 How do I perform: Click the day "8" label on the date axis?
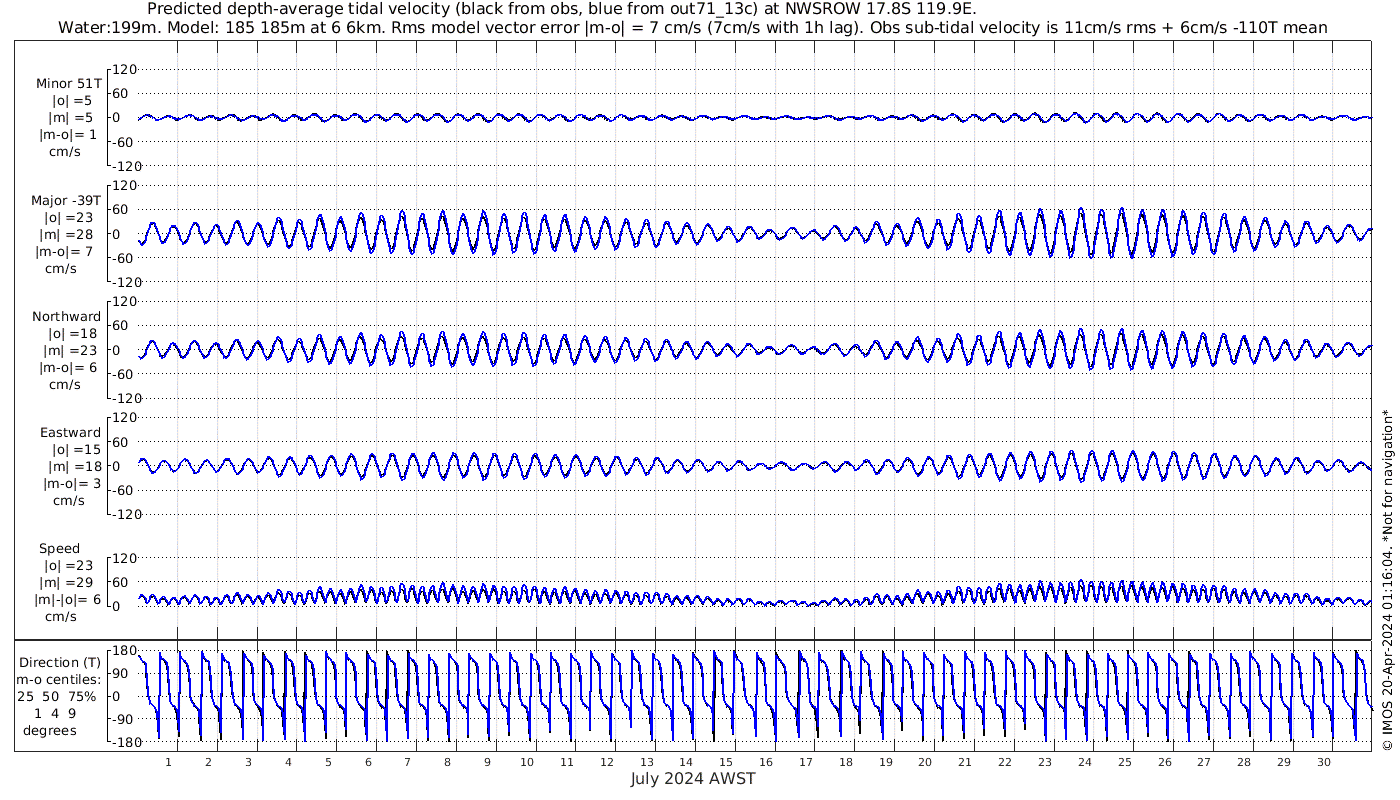(447, 762)
